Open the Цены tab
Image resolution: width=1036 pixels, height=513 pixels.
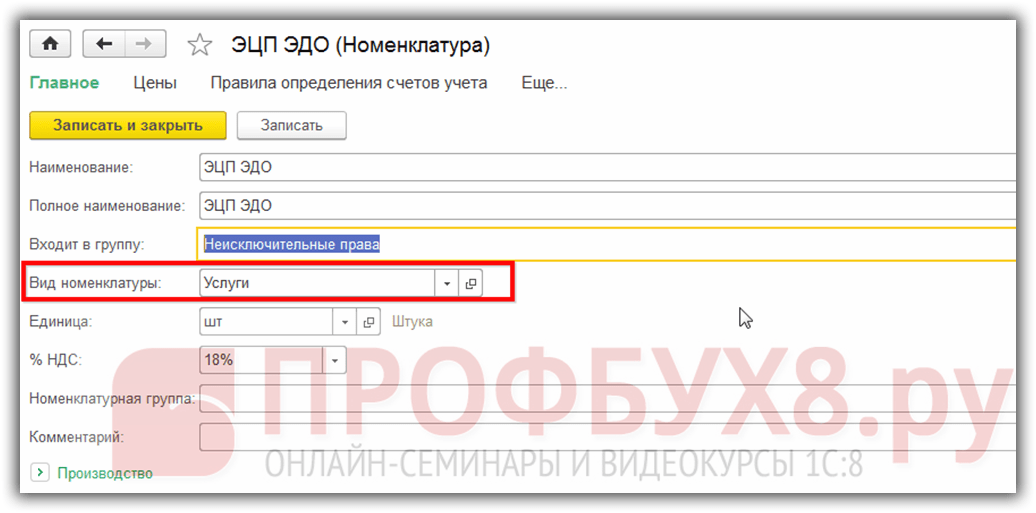click(155, 83)
